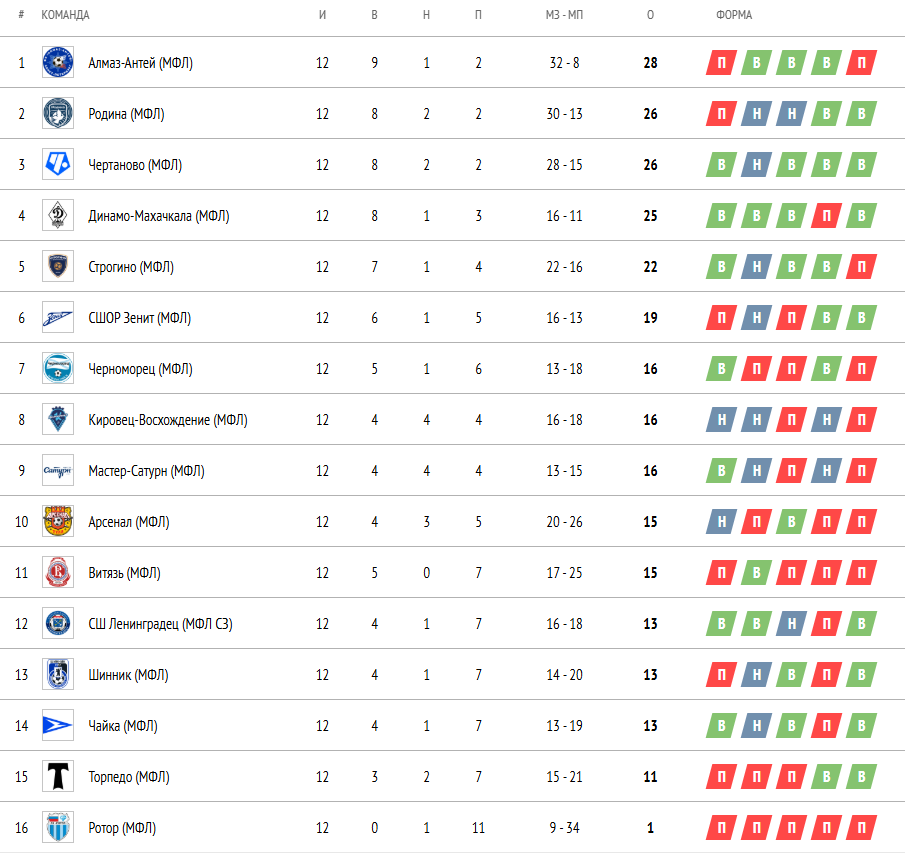Sort table by the О points column
This screenshot has width=905, height=853.
(x=650, y=15)
